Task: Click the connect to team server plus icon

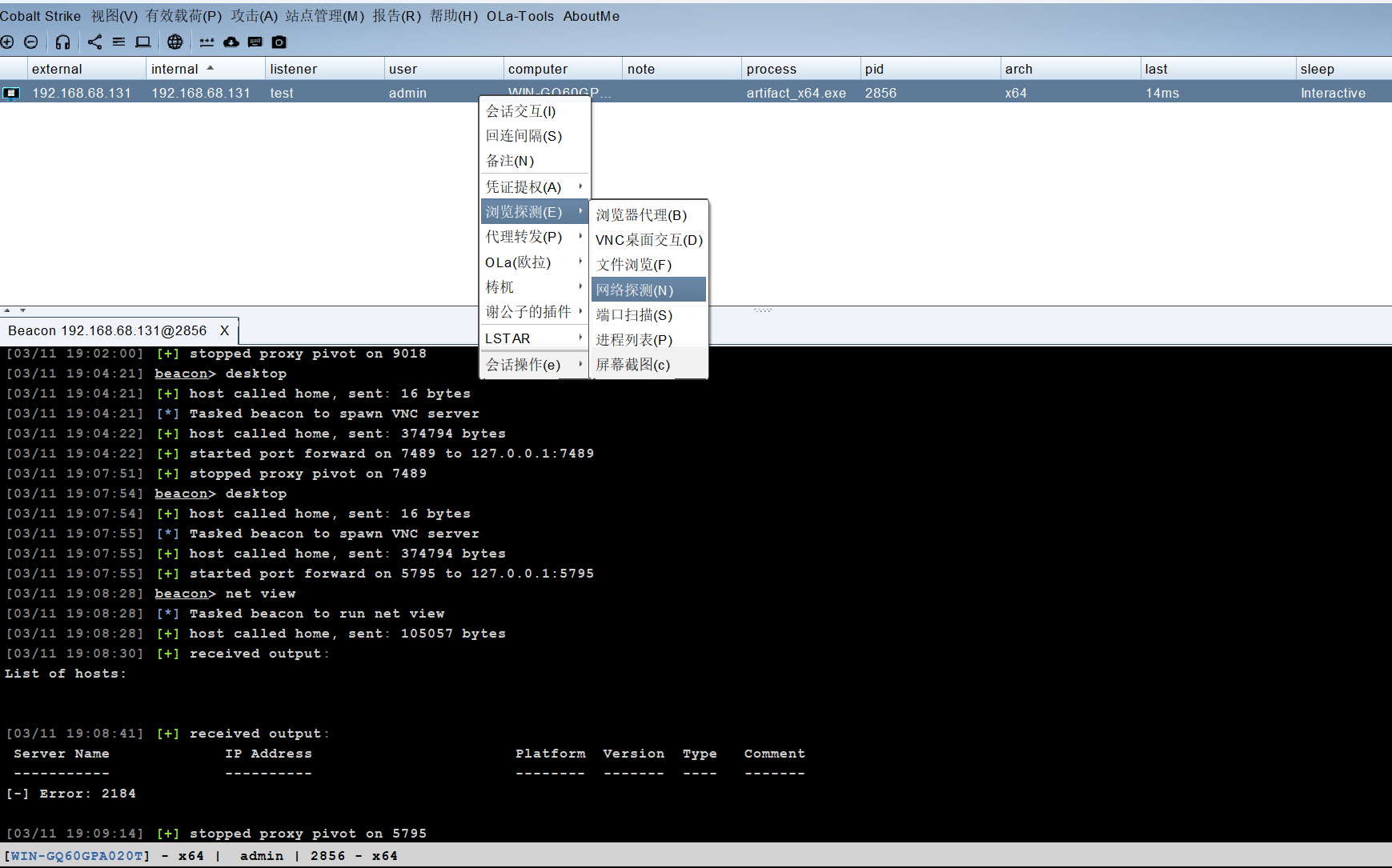Action: click(7, 42)
